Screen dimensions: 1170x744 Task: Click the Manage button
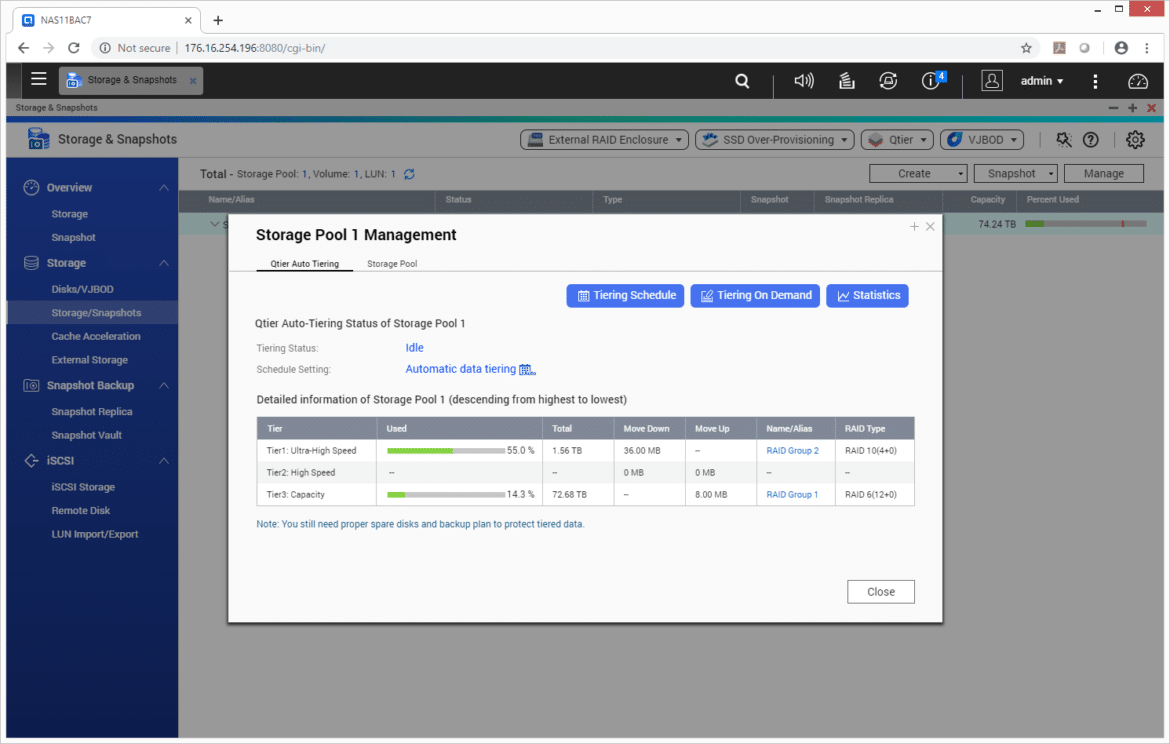pos(1104,173)
